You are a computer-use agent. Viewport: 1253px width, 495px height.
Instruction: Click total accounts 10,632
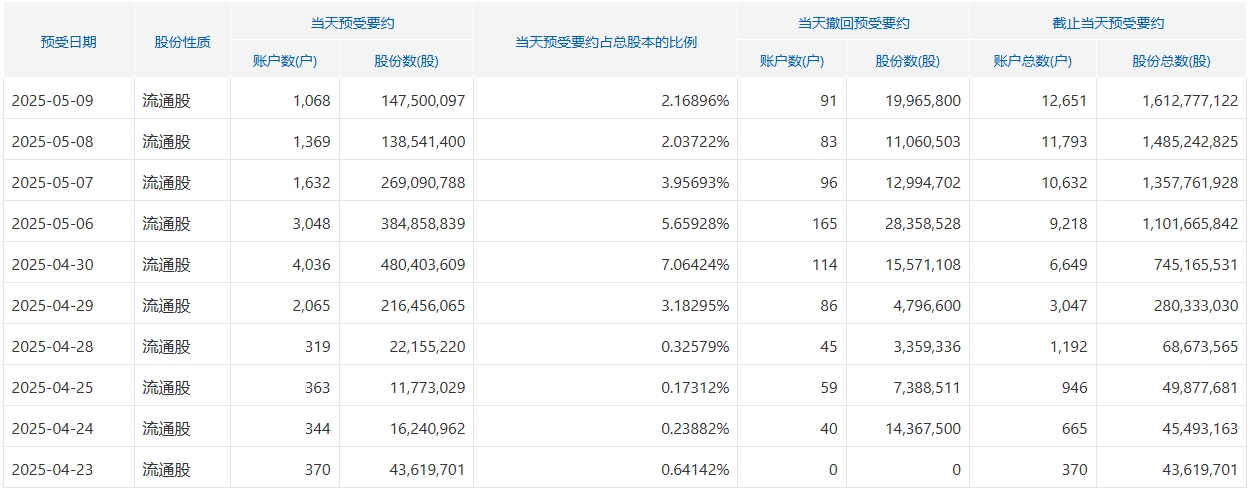click(1066, 183)
